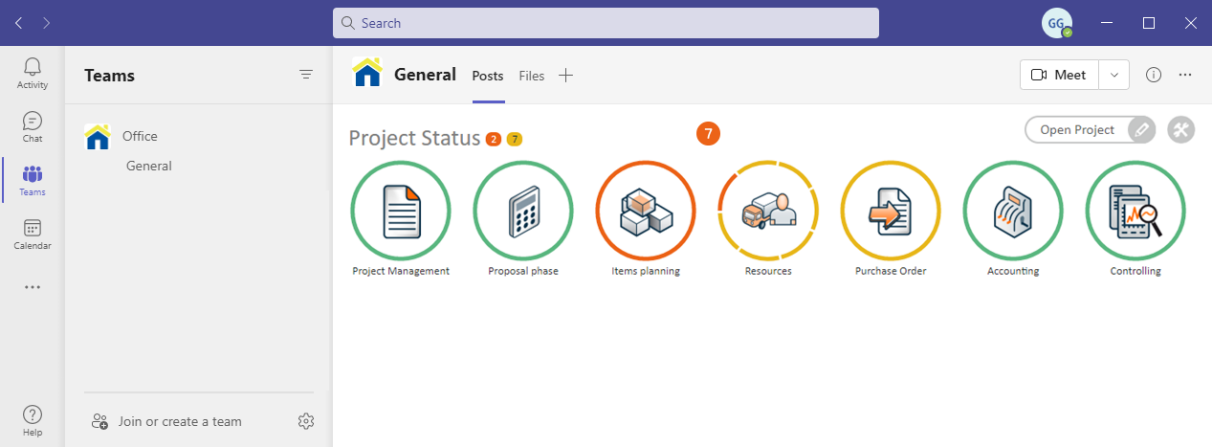This screenshot has height=447, width=1212.
Task: Select the Resources status icon
Action: coord(768,211)
